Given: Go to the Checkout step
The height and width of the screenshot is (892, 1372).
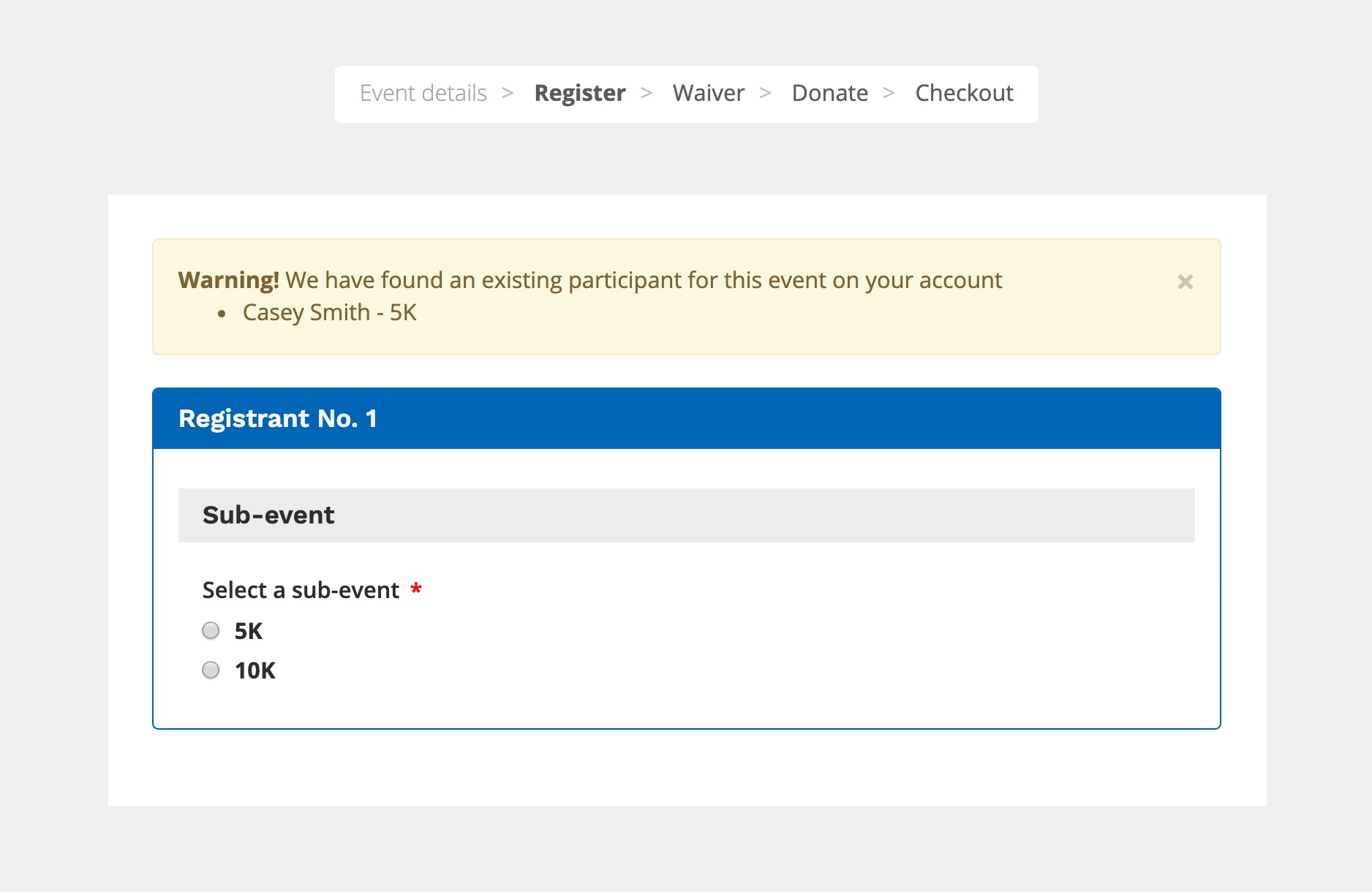Looking at the screenshot, I should 964,94.
